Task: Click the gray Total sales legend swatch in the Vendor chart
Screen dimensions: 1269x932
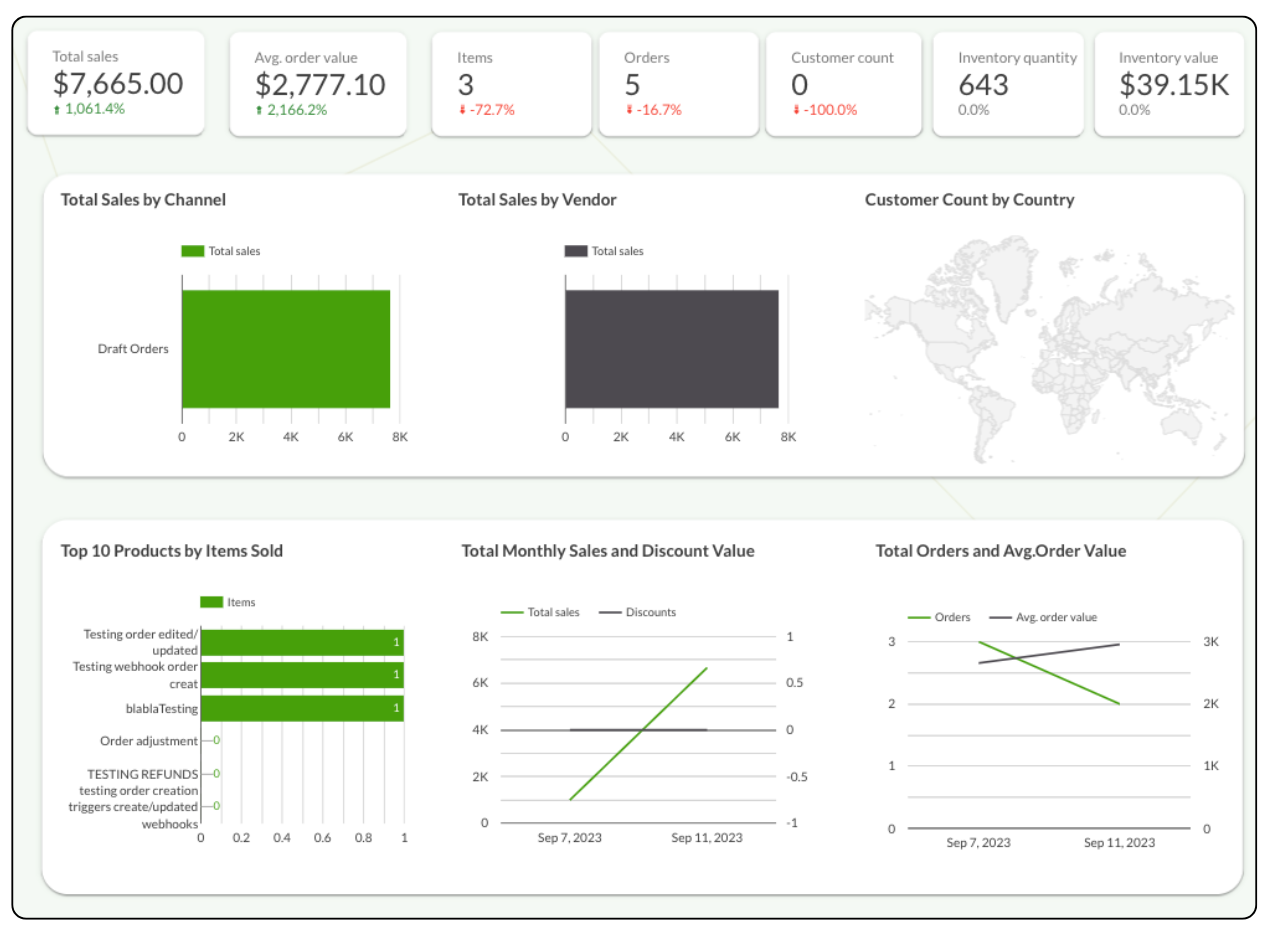Action: (x=576, y=251)
